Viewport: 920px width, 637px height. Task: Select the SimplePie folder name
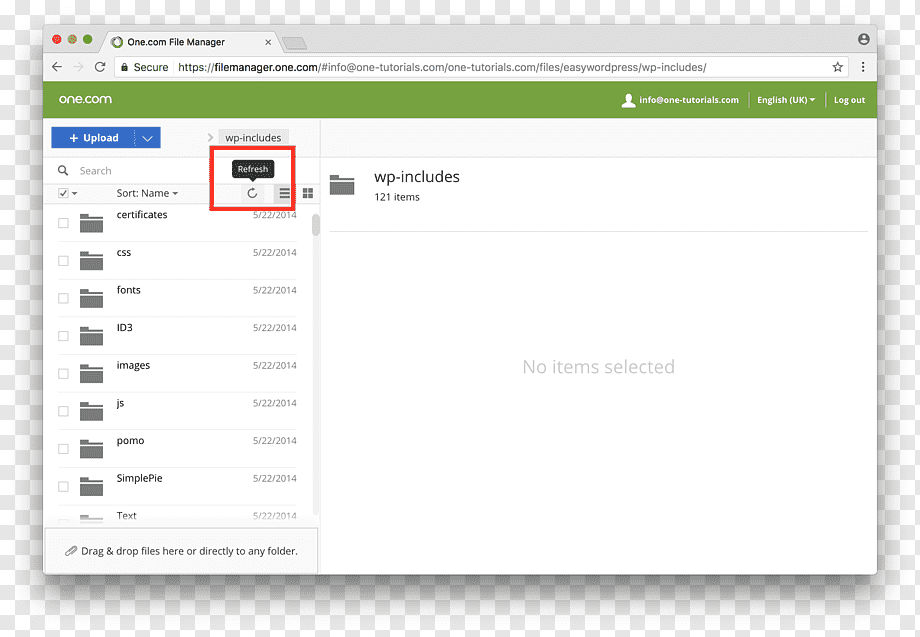click(140, 478)
